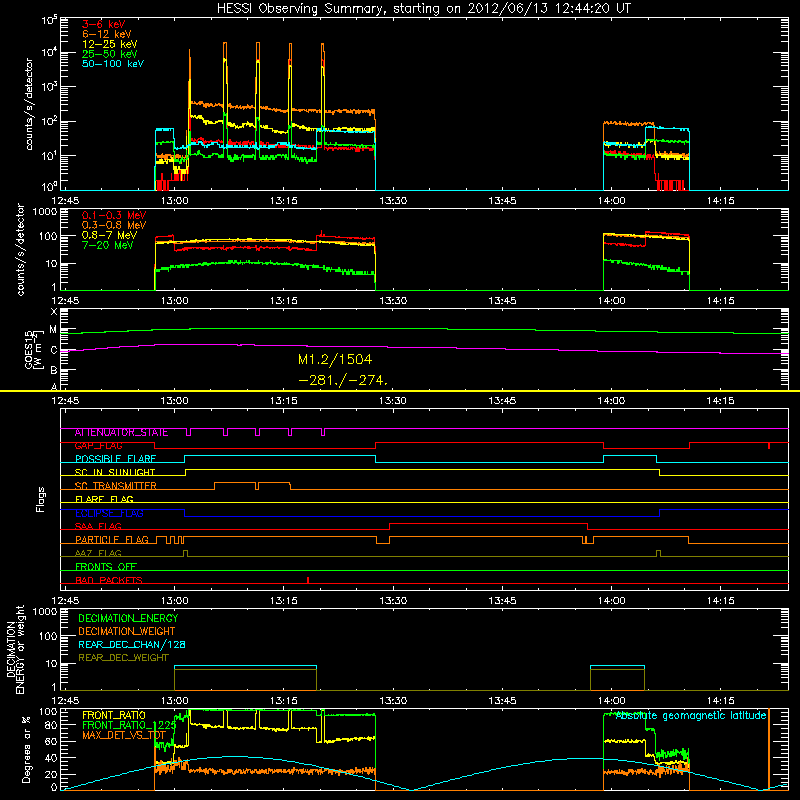This screenshot has height=800, width=800.
Task: Click the 13:30 tick label under top plot
Action: pos(393,201)
